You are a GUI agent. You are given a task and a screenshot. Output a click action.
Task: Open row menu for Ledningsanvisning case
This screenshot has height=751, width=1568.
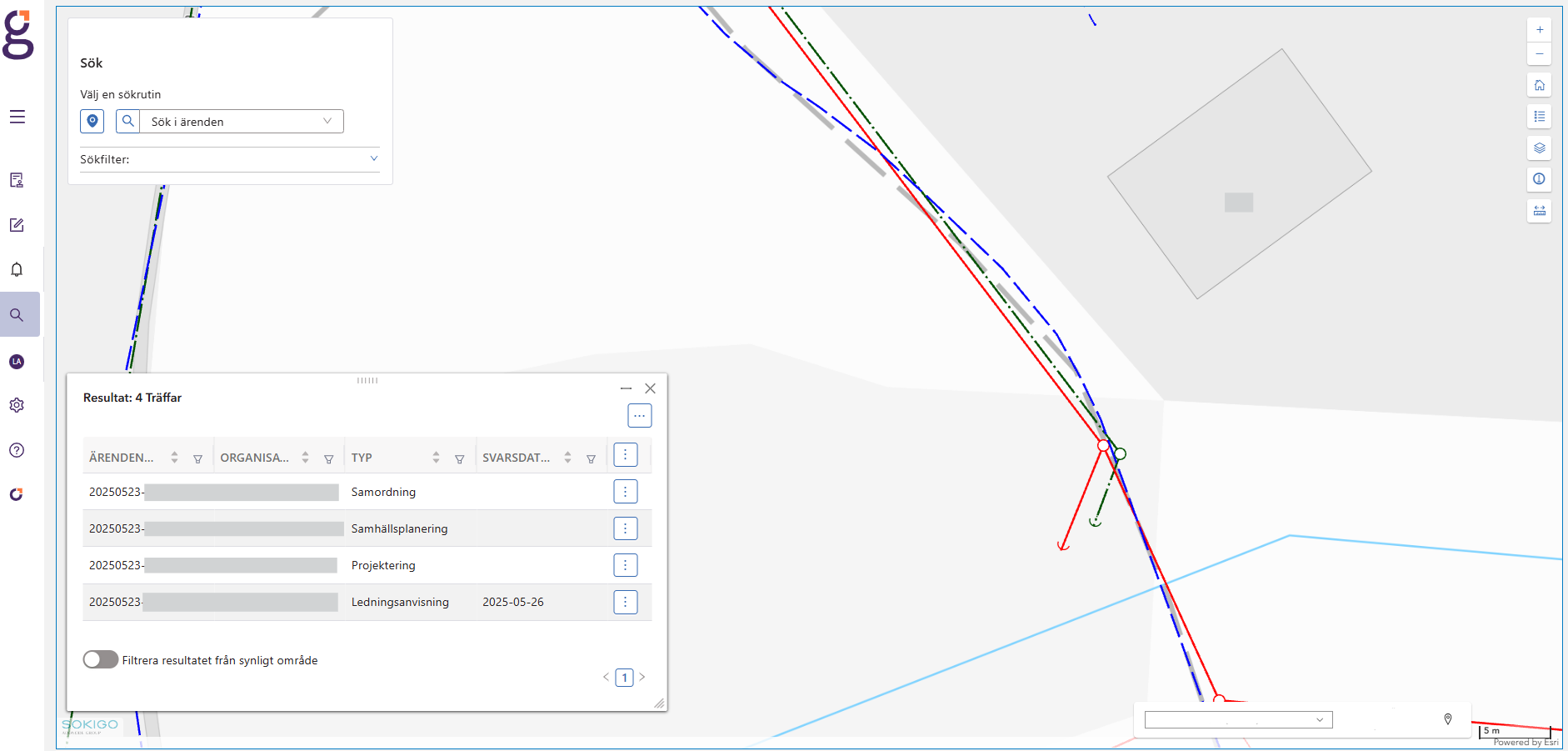(625, 602)
